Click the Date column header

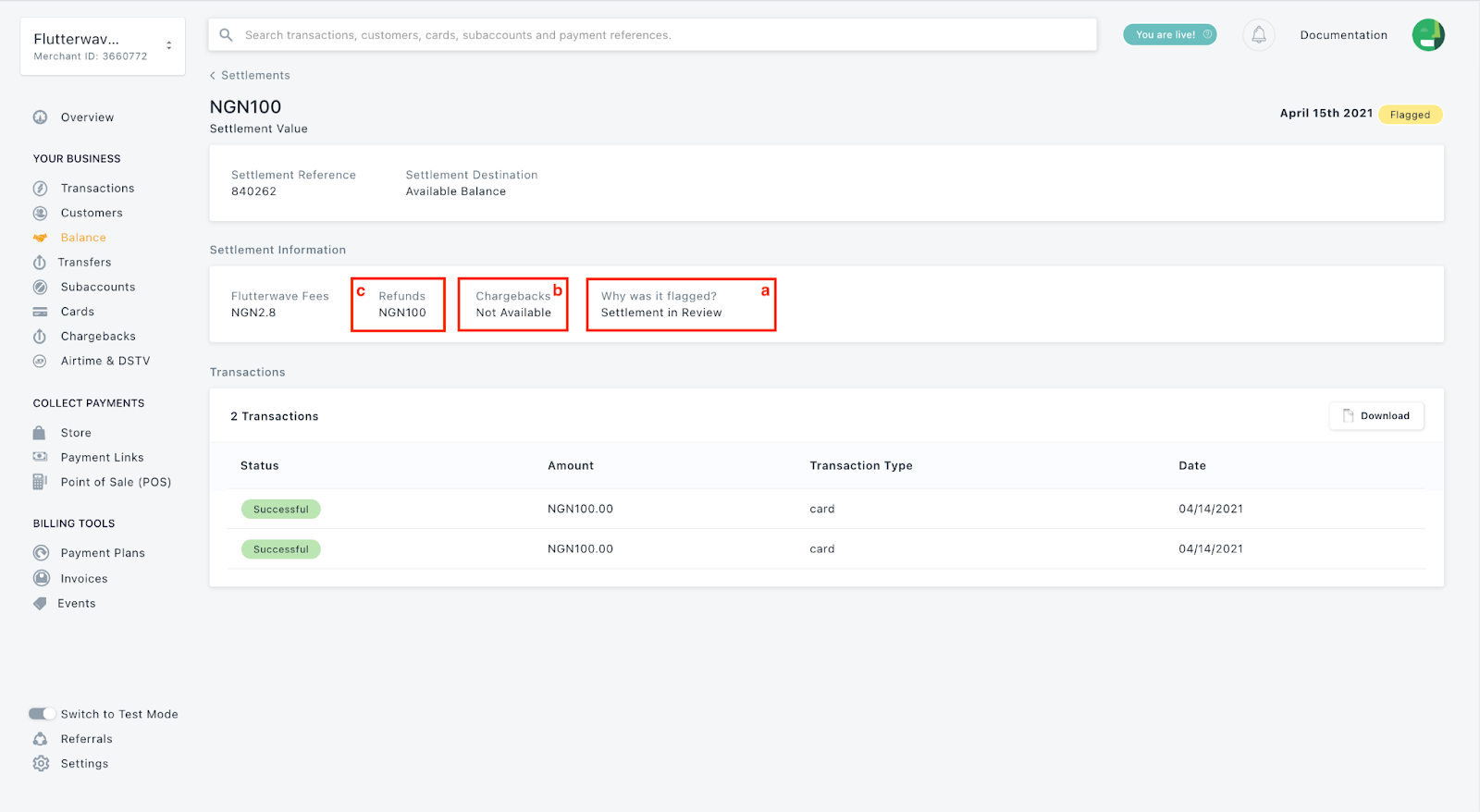coord(1192,466)
